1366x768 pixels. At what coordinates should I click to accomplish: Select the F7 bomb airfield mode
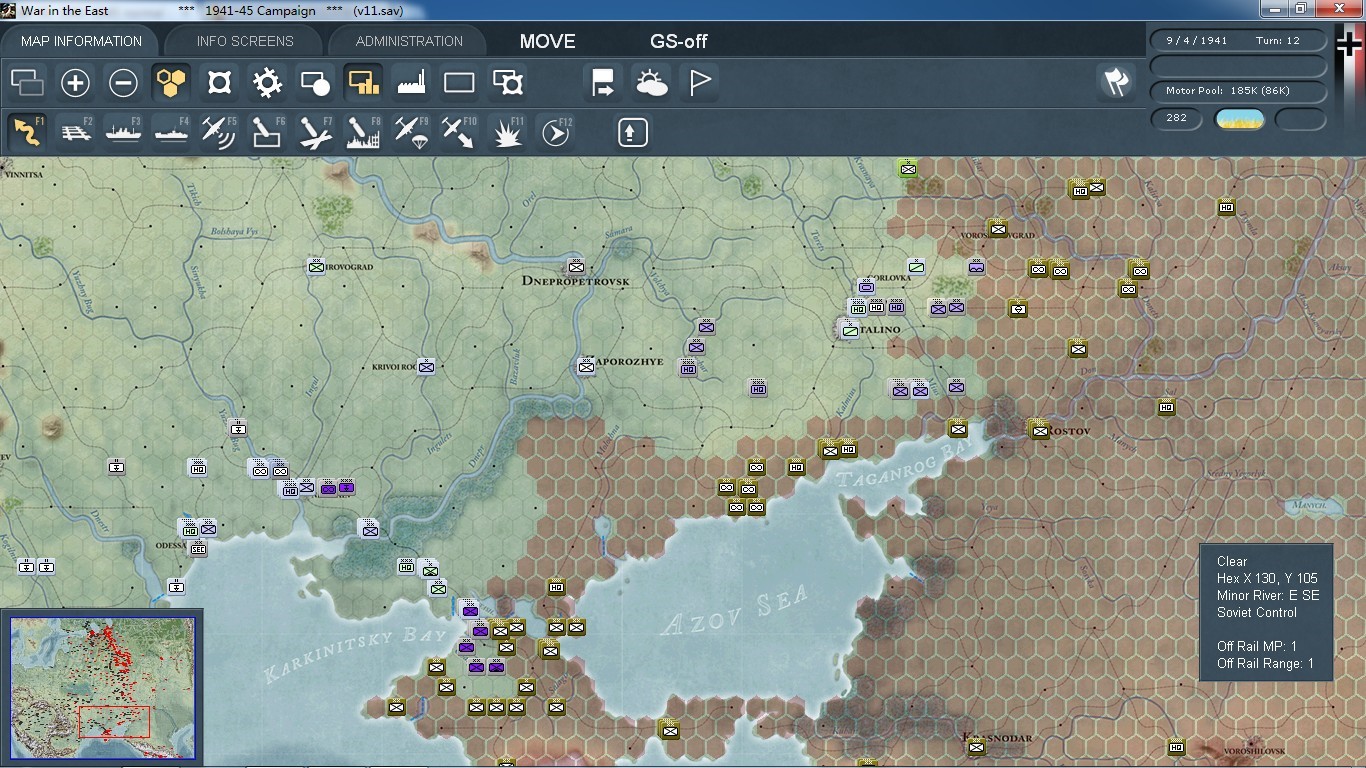click(x=315, y=132)
